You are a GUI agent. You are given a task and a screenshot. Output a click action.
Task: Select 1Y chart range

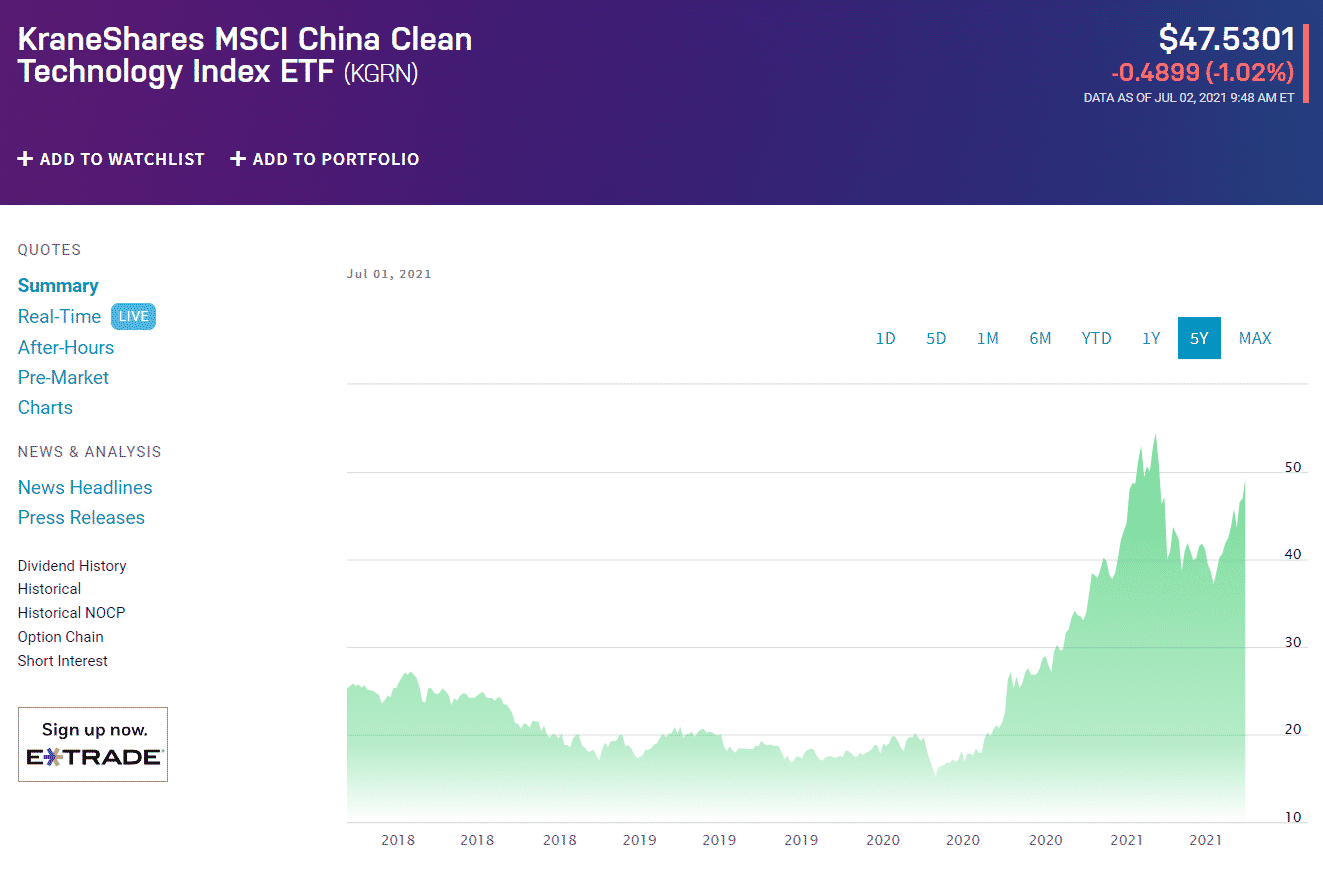(x=1151, y=338)
